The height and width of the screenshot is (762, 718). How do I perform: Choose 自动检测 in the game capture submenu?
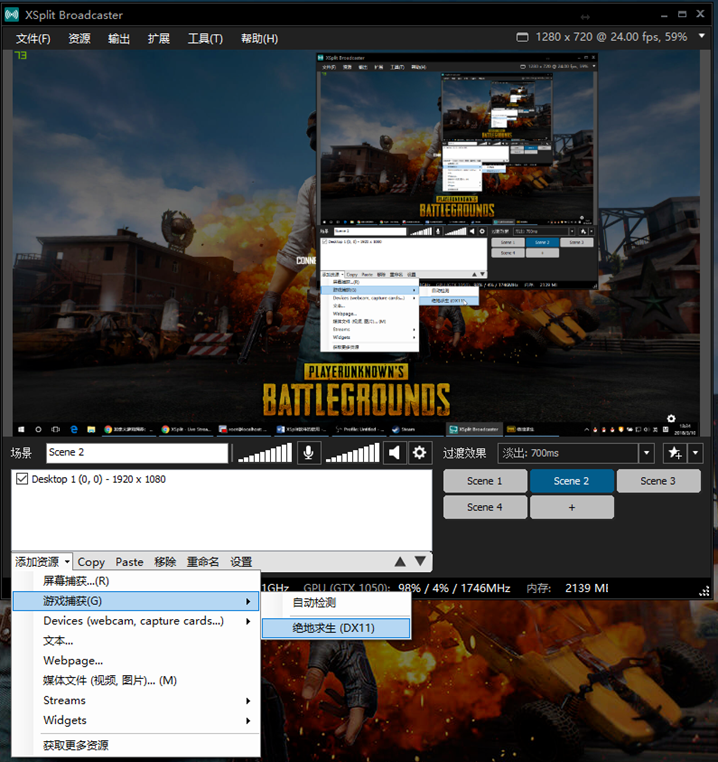336,603
